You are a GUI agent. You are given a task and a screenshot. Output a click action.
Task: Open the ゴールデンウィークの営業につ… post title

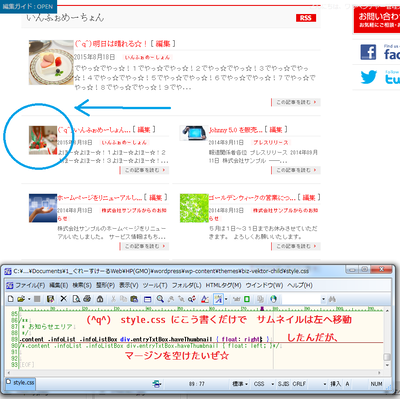[252, 198]
